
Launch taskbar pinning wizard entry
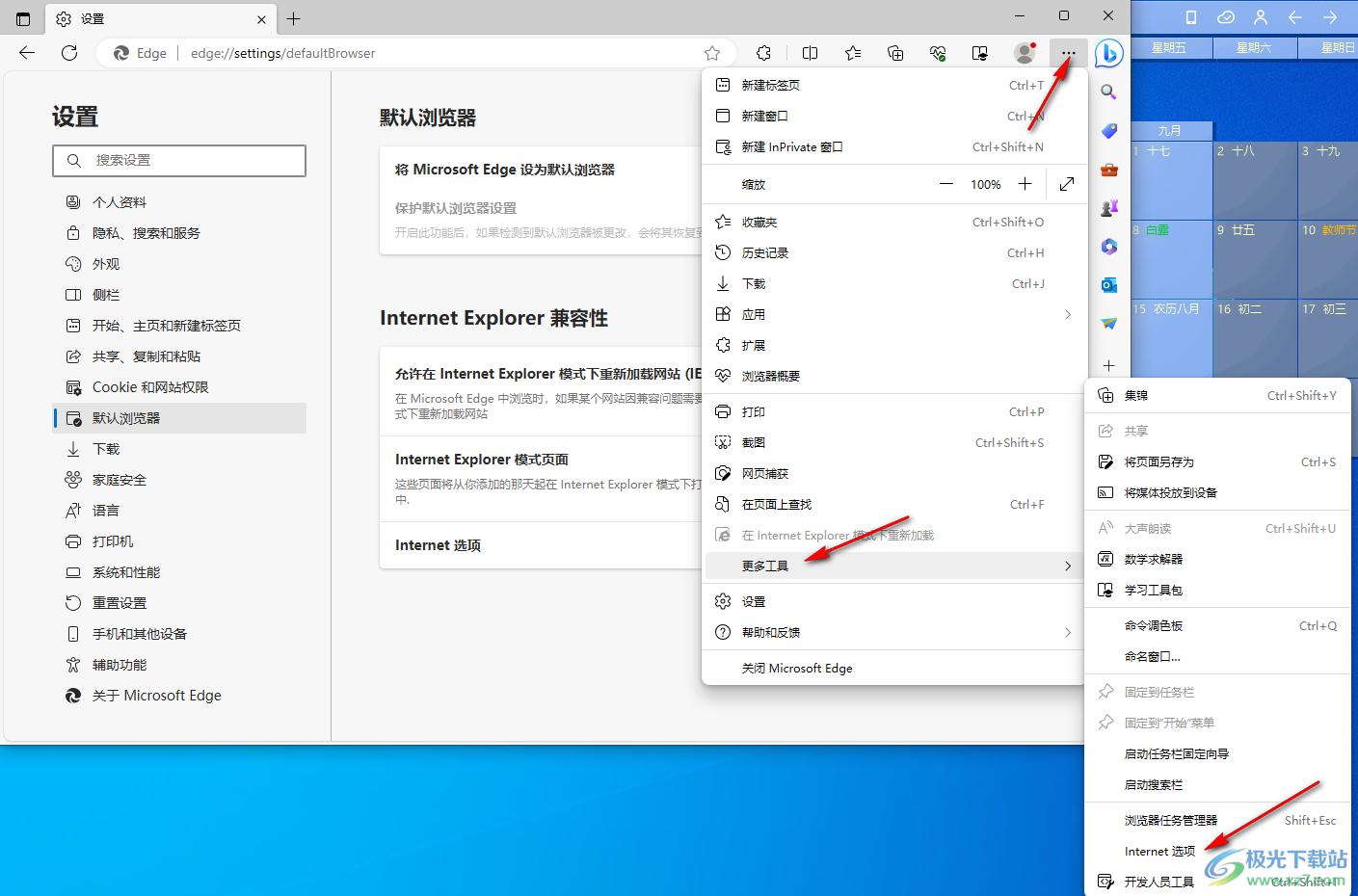pyautogui.click(x=1218, y=753)
